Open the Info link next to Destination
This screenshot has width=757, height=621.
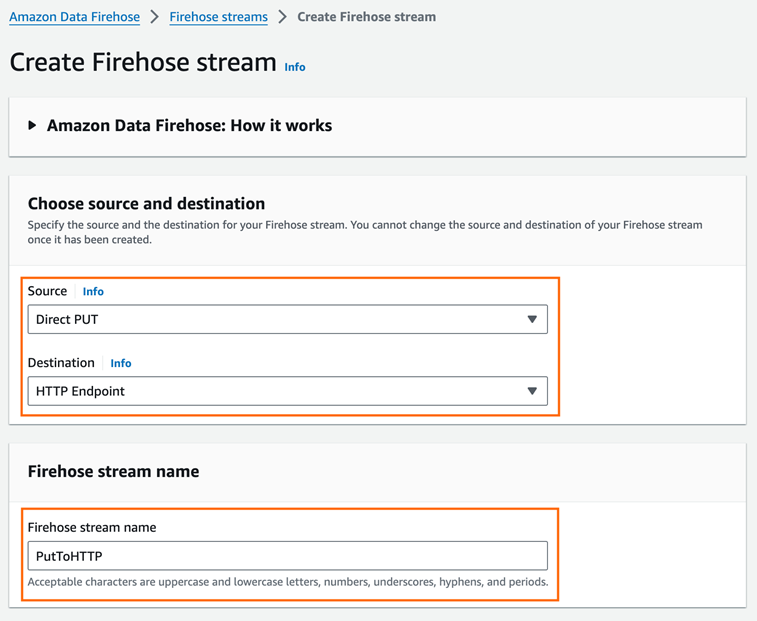pyautogui.click(x=121, y=363)
